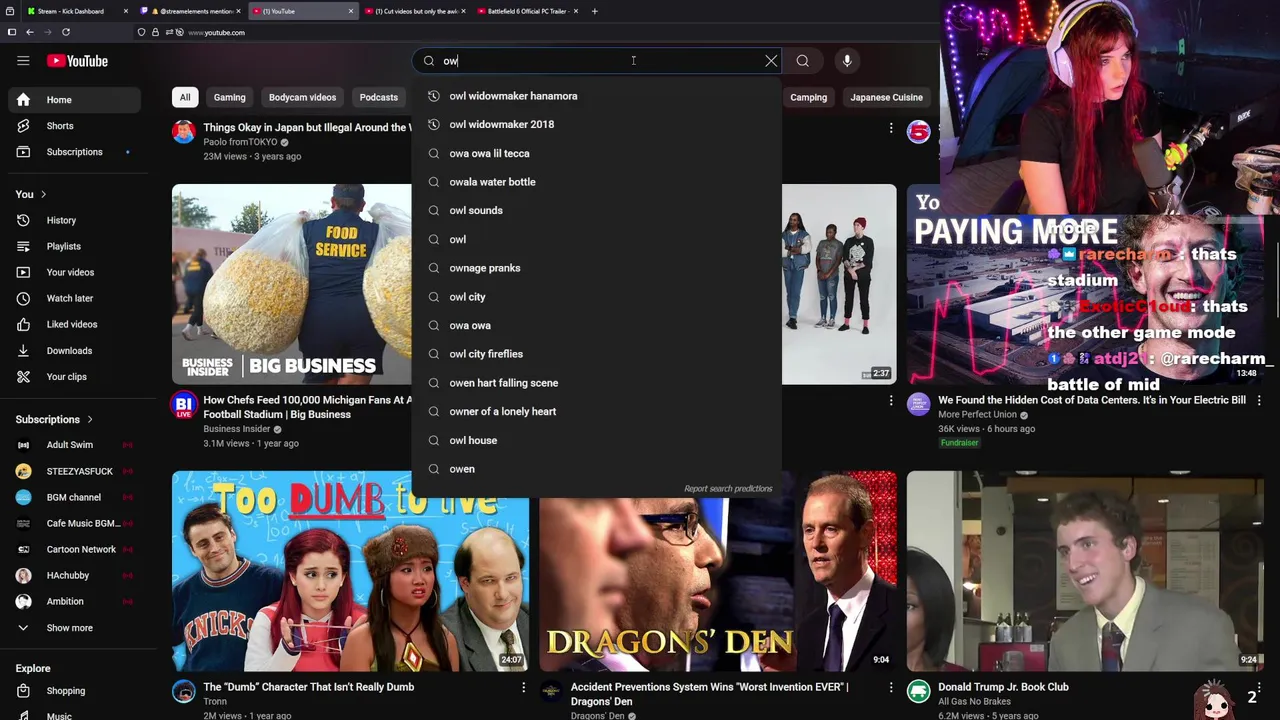This screenshot has height=720, width=1280.
Task: Select 'Bodycam videos' filter chip
Action: 302,97
